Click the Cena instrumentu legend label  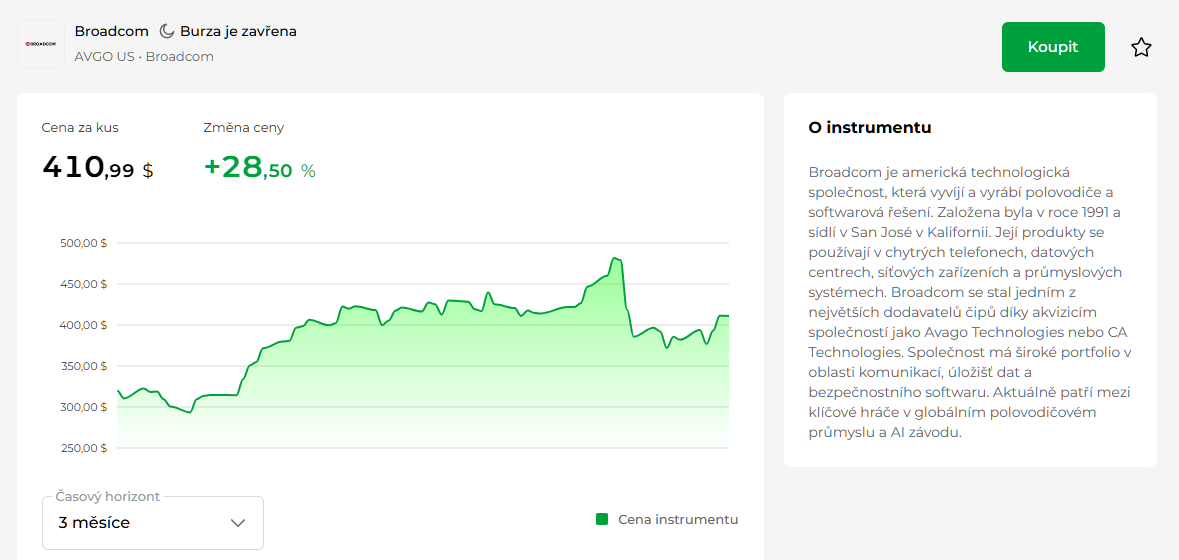click(x=678, y=519)
